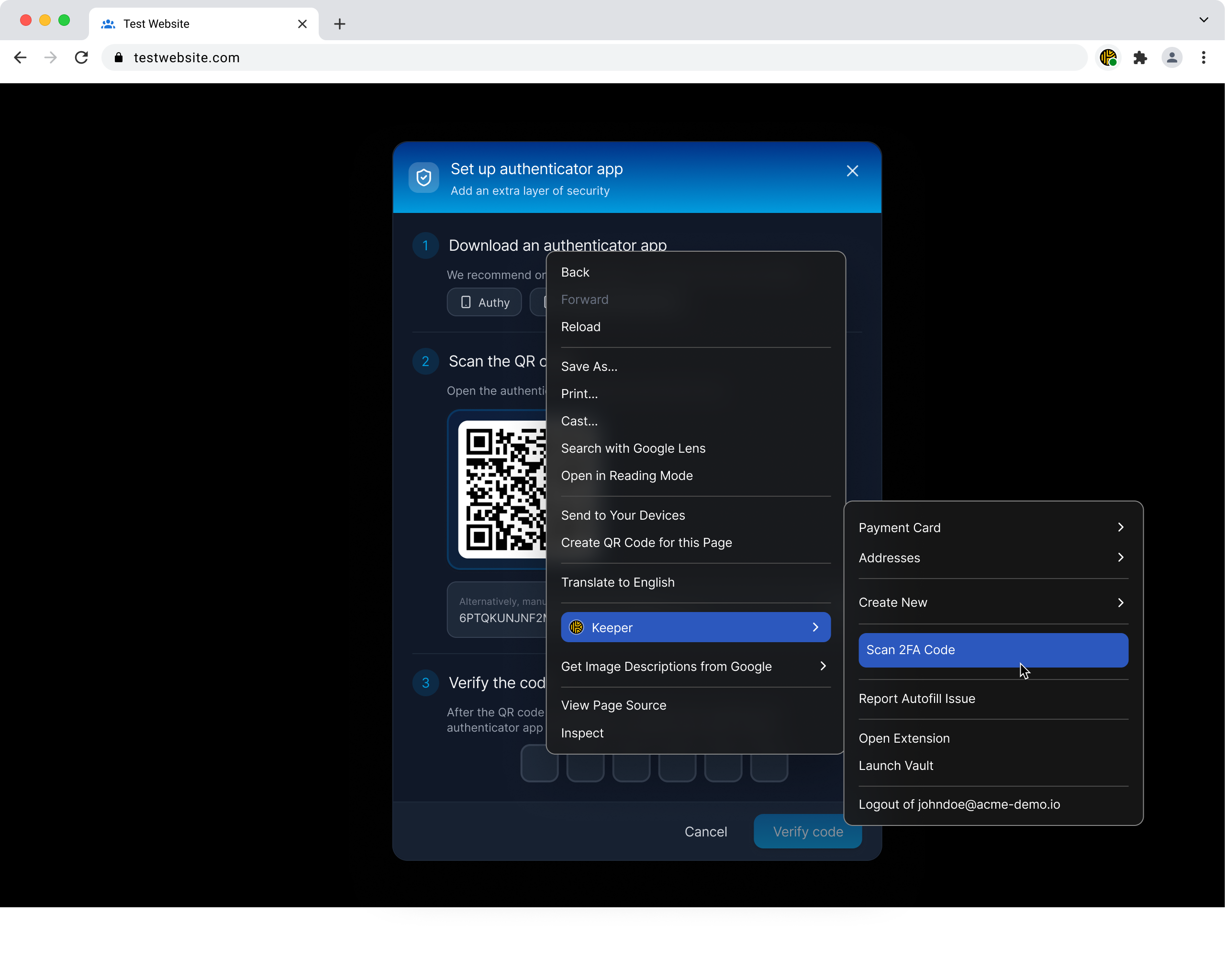Click the profile avatar icon
This screenshot has width=1225, height=980.
point(1171,57)
